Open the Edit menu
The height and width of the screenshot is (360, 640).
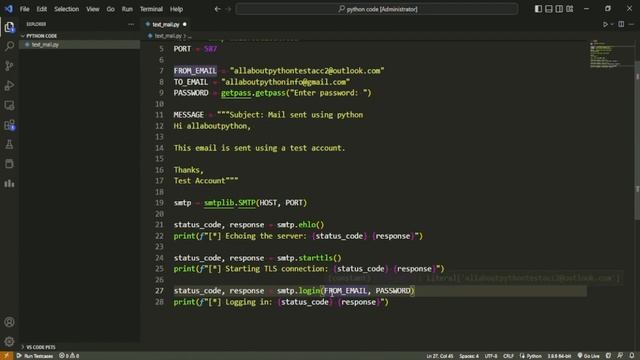[42, 9]
